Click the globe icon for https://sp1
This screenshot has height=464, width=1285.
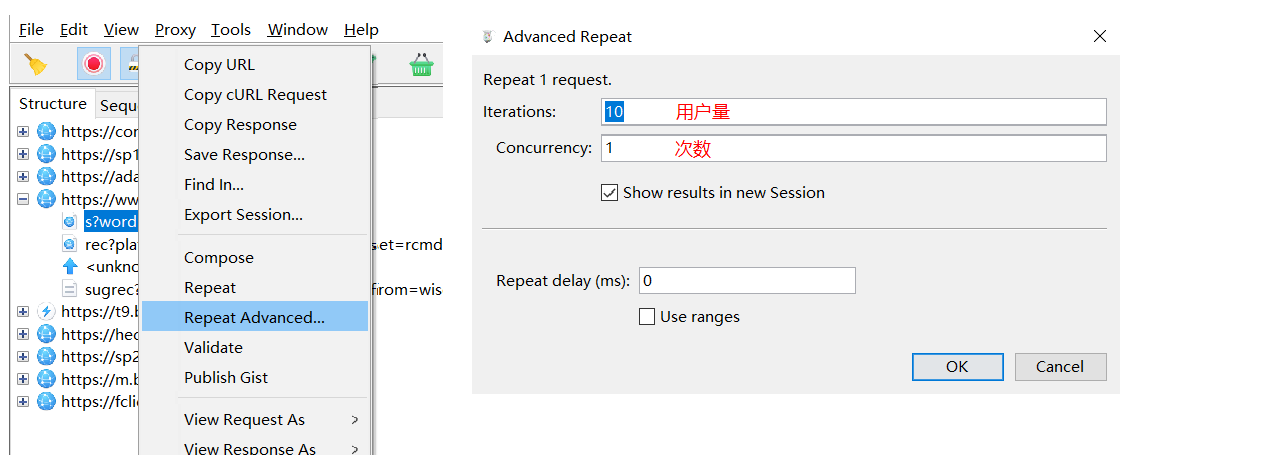tap(46, 154)
